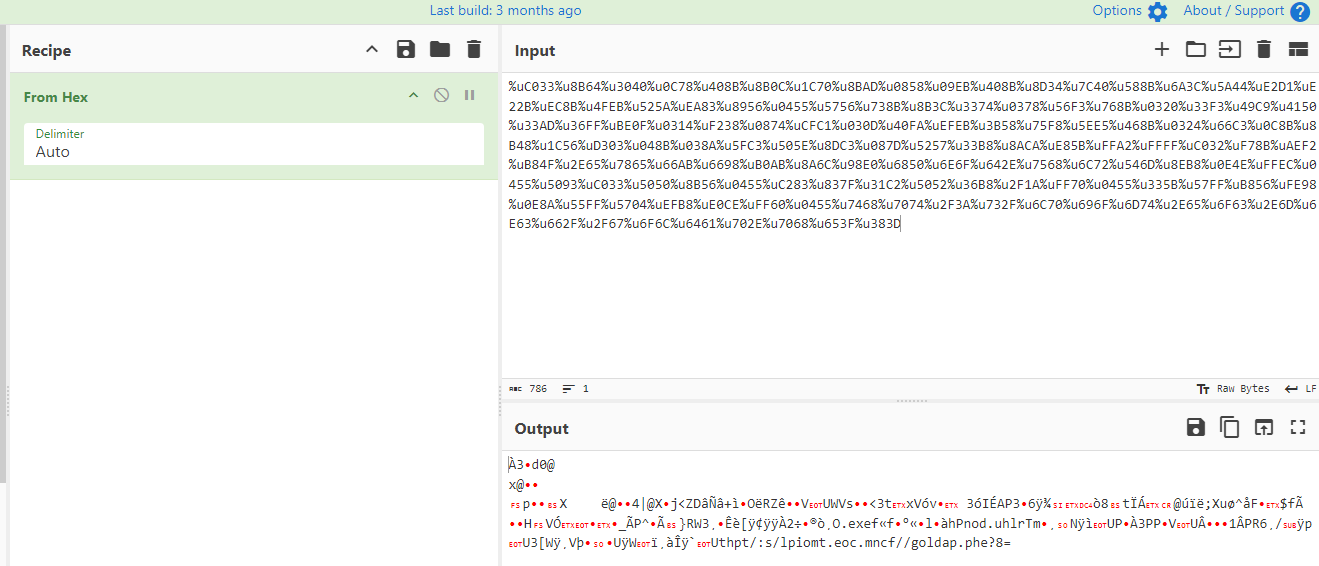Collapse the From Hex operation arguments
Screen dimensions: 1319x566
[x=413, y=96]
